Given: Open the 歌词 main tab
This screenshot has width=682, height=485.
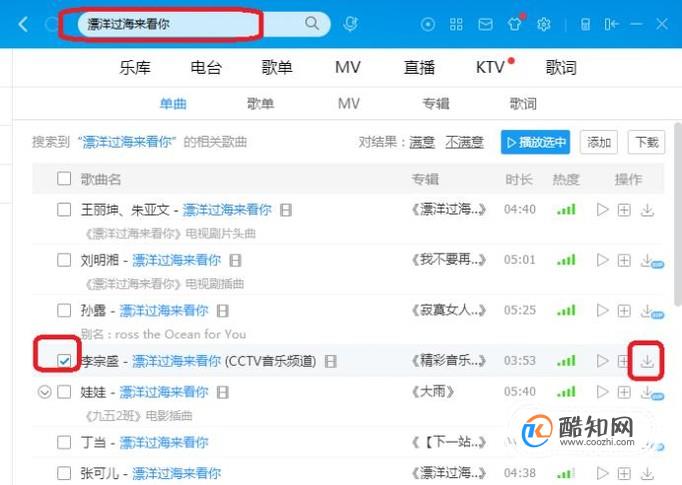Looking at the screenshot, I should coord(561,67).
